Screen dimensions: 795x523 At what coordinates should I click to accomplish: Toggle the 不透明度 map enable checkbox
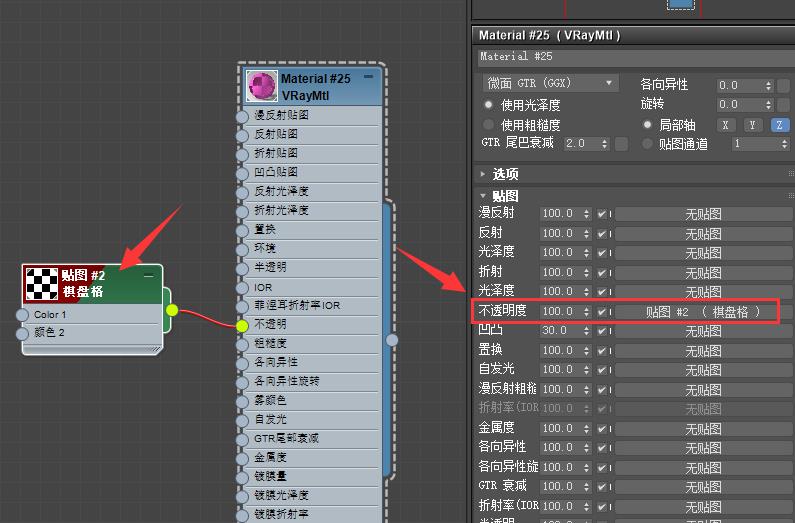pos(602,312)
